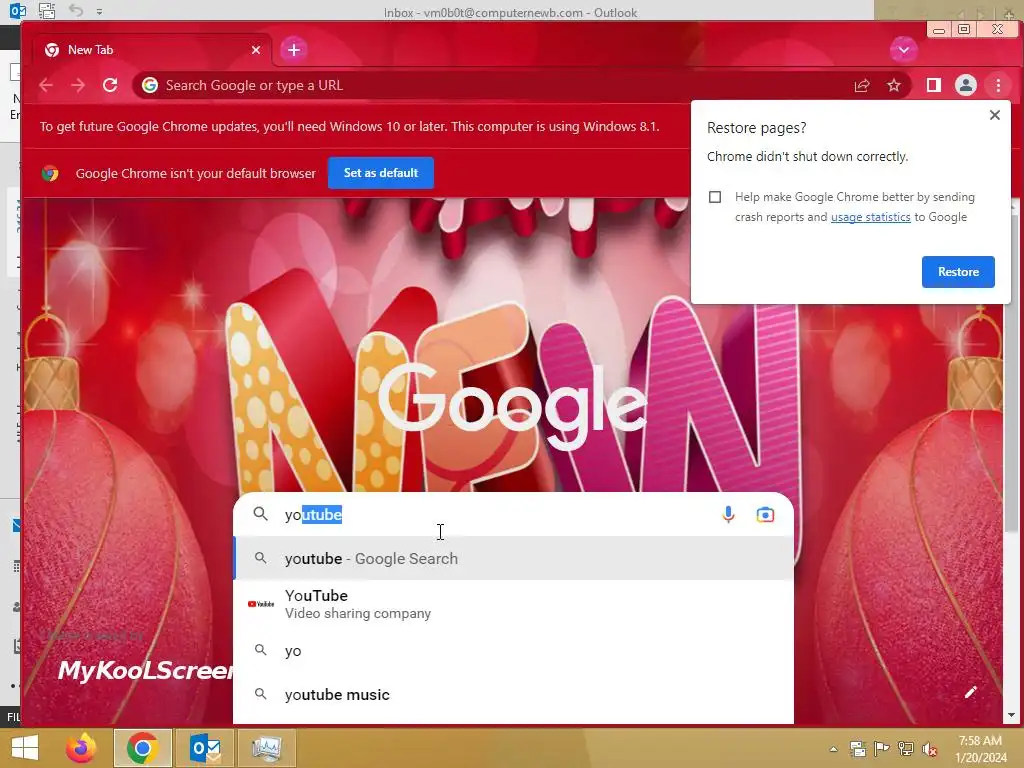Image resolution: width=1024 pixels, height=768 pixels.
Task: Select the youtube music suggestion
Action: (513, 695)
